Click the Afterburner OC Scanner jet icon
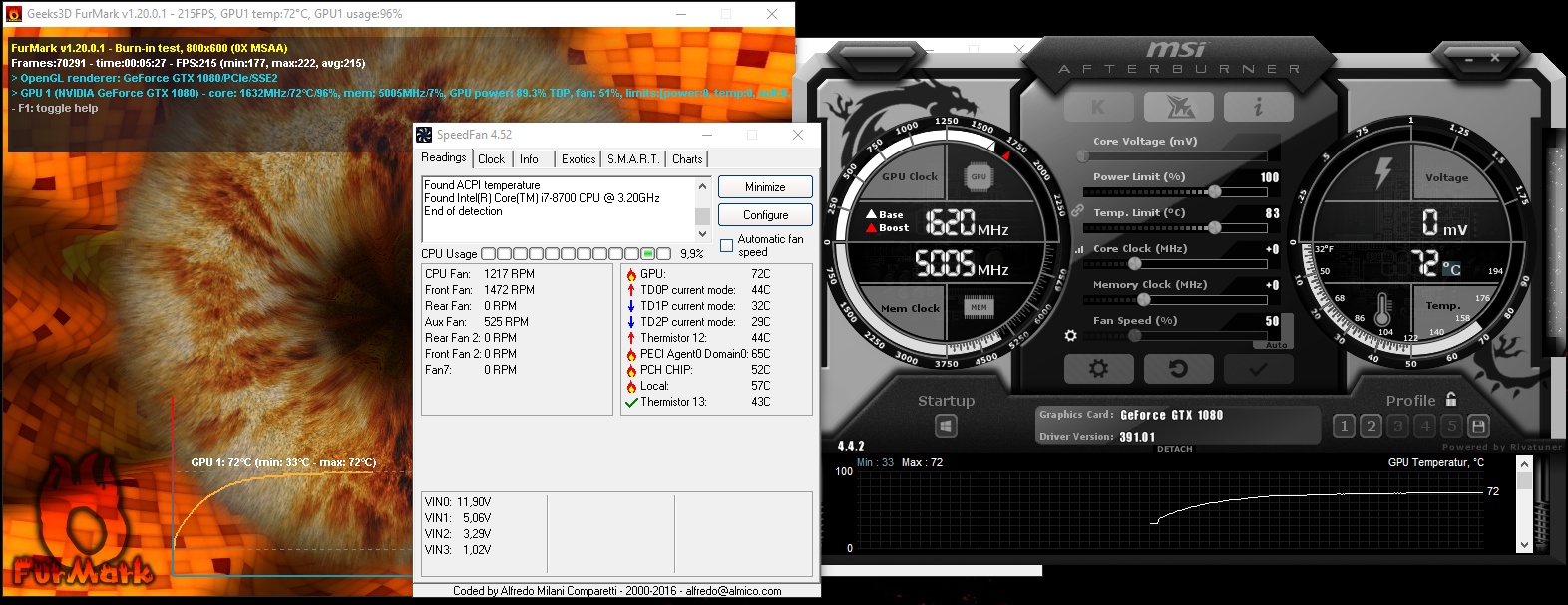Viewport: 1568px width, 605px height. point(1179,107)
